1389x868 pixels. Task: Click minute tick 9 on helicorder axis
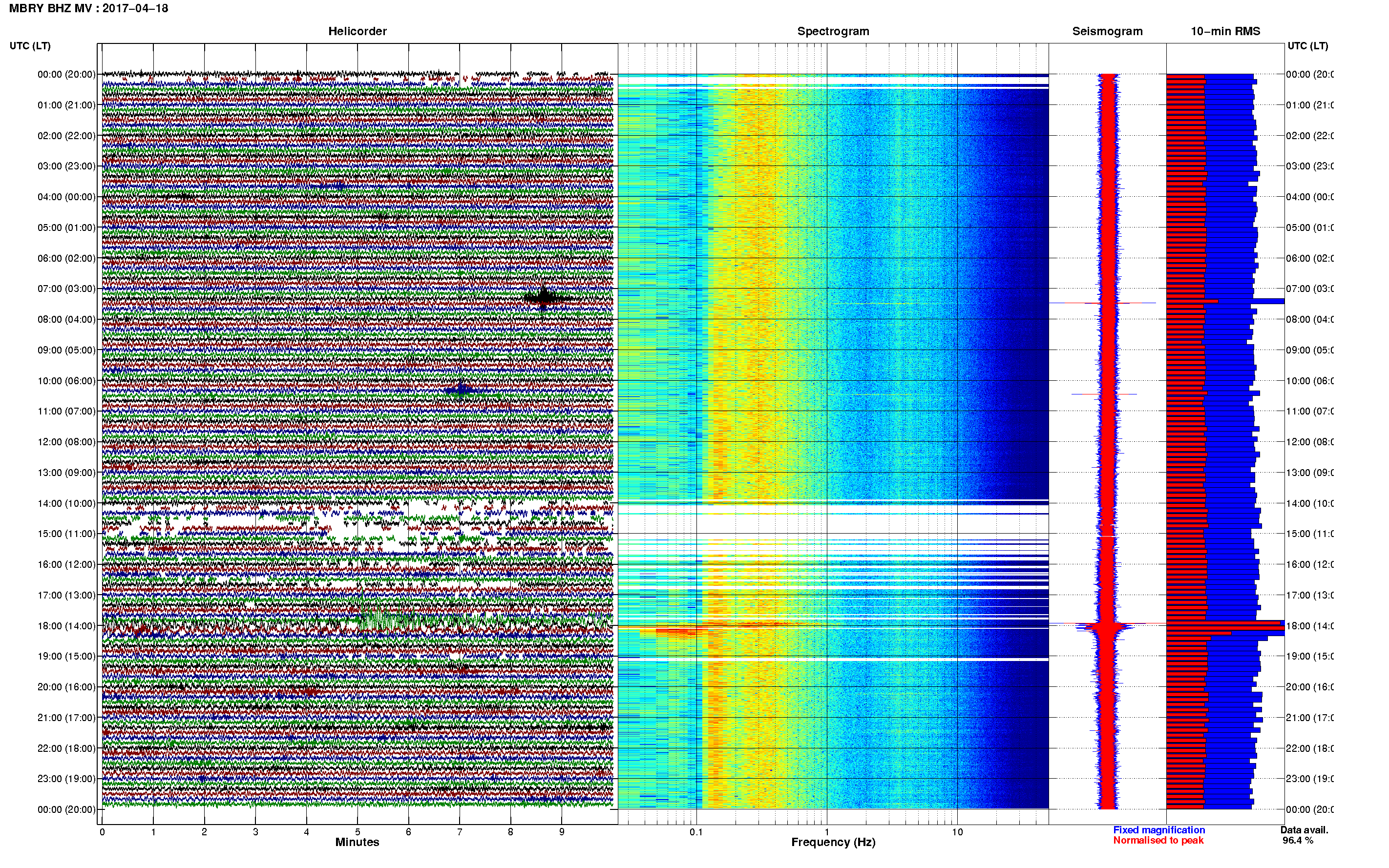tap(562, 832)
